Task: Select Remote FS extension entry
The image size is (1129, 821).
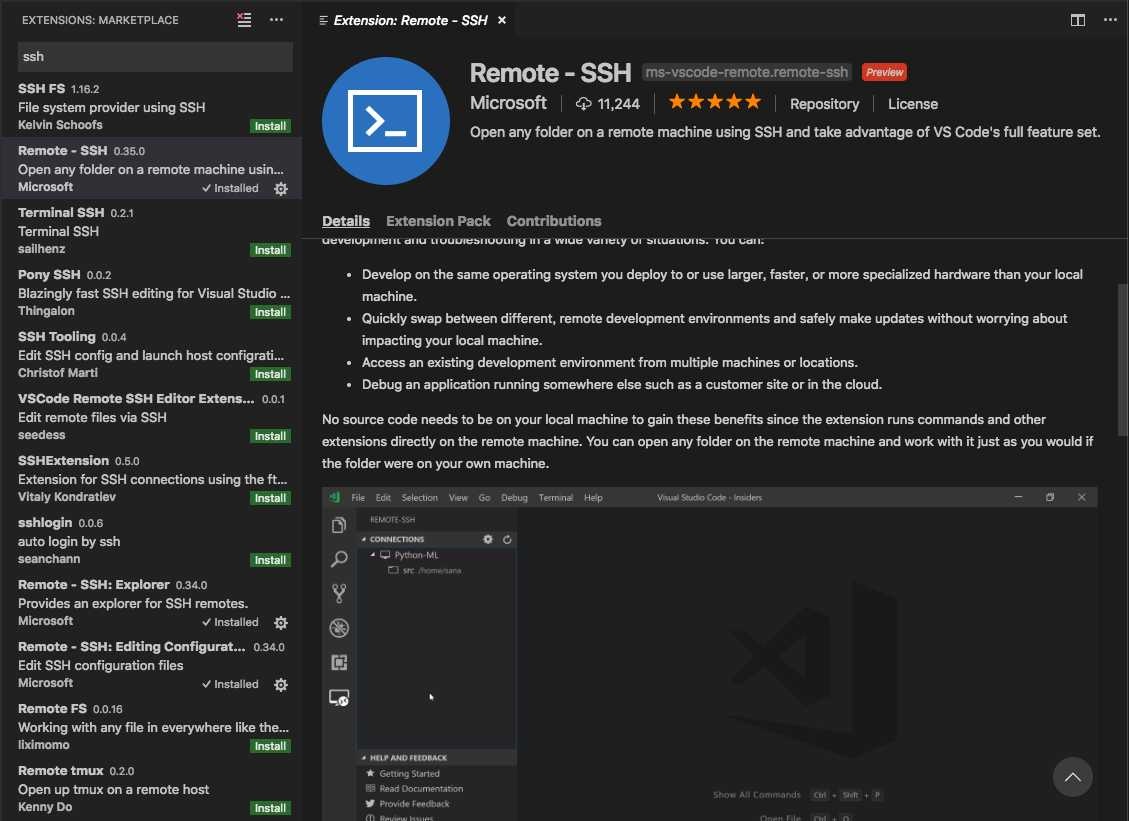Action: coord(151,726)
